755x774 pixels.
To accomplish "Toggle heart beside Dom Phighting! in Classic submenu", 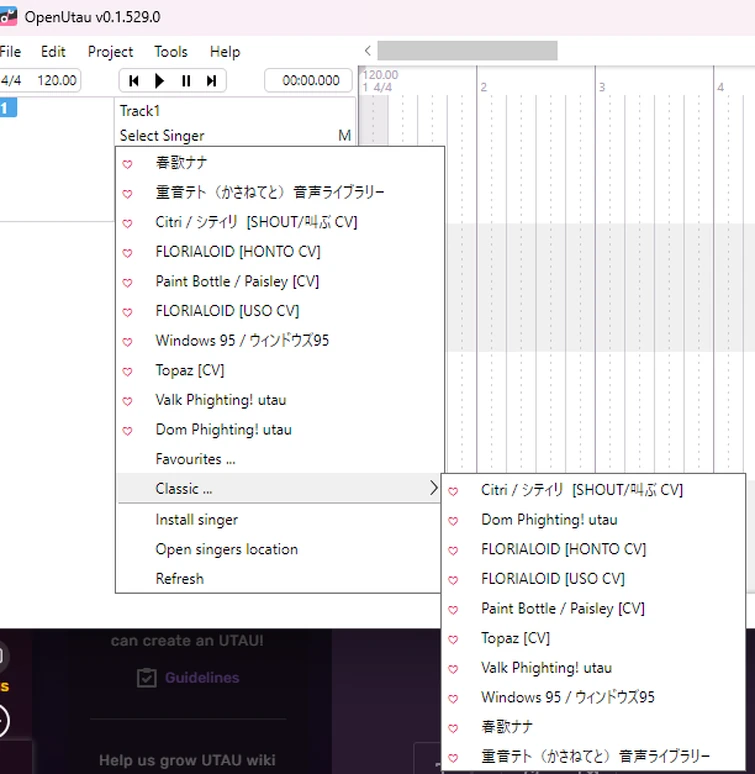I will [x=453, y=521].
